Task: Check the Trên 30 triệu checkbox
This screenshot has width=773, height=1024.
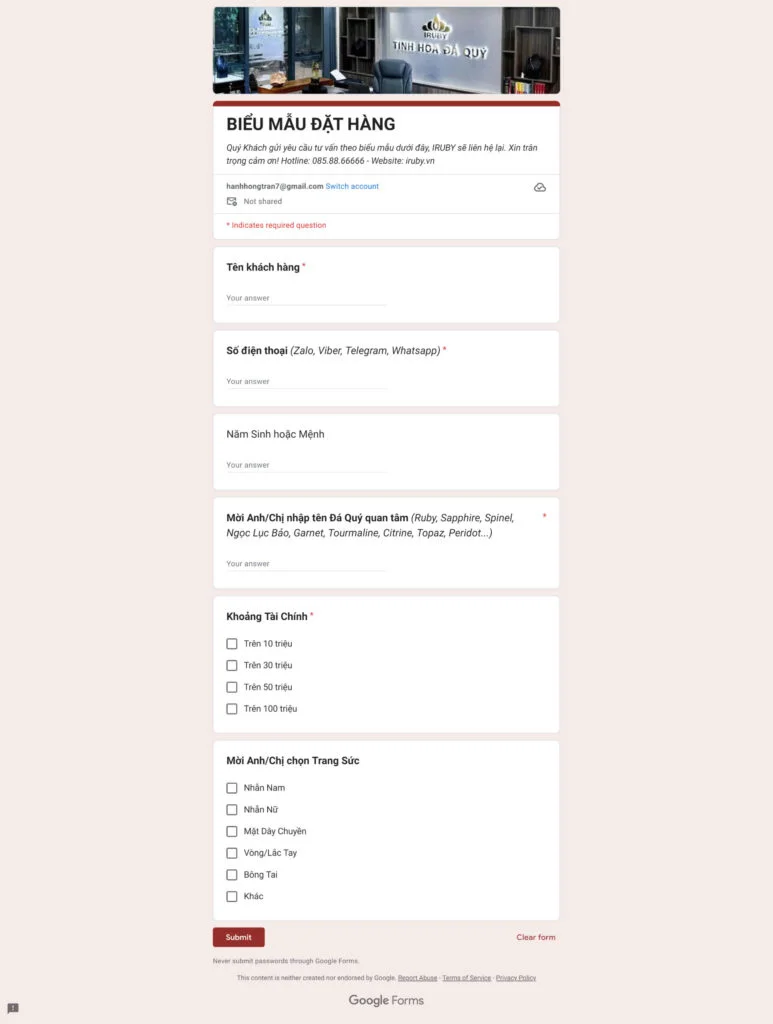Action: (x=232, y=666)
